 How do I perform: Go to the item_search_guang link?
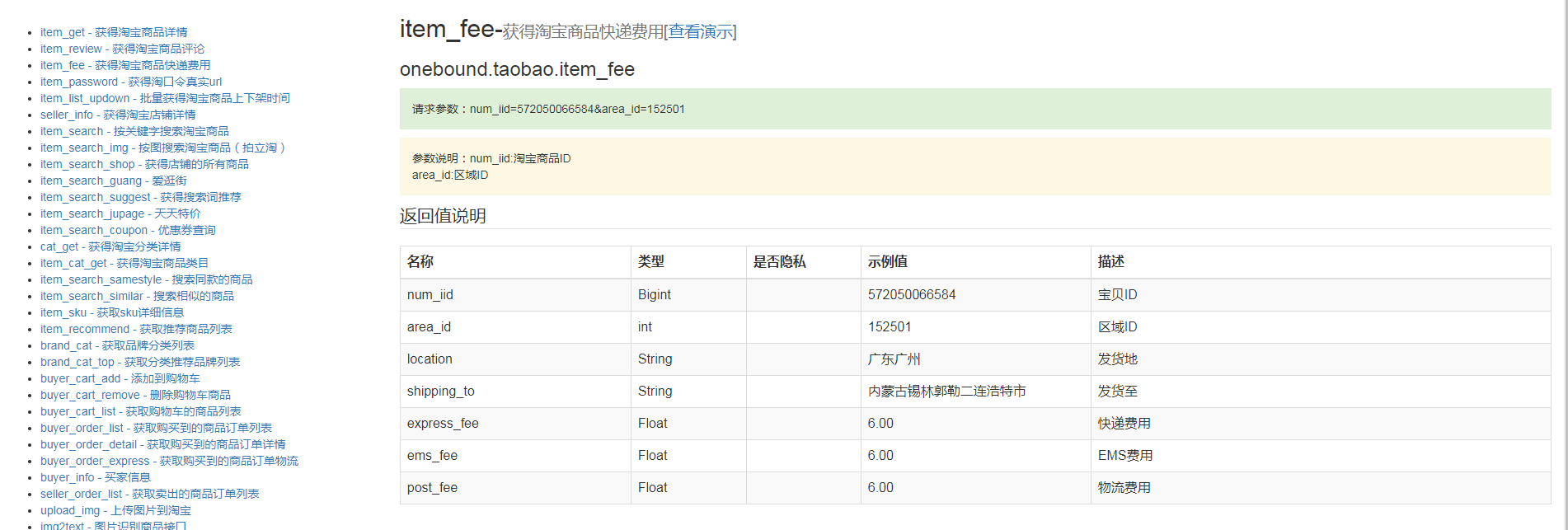point(114,181)
